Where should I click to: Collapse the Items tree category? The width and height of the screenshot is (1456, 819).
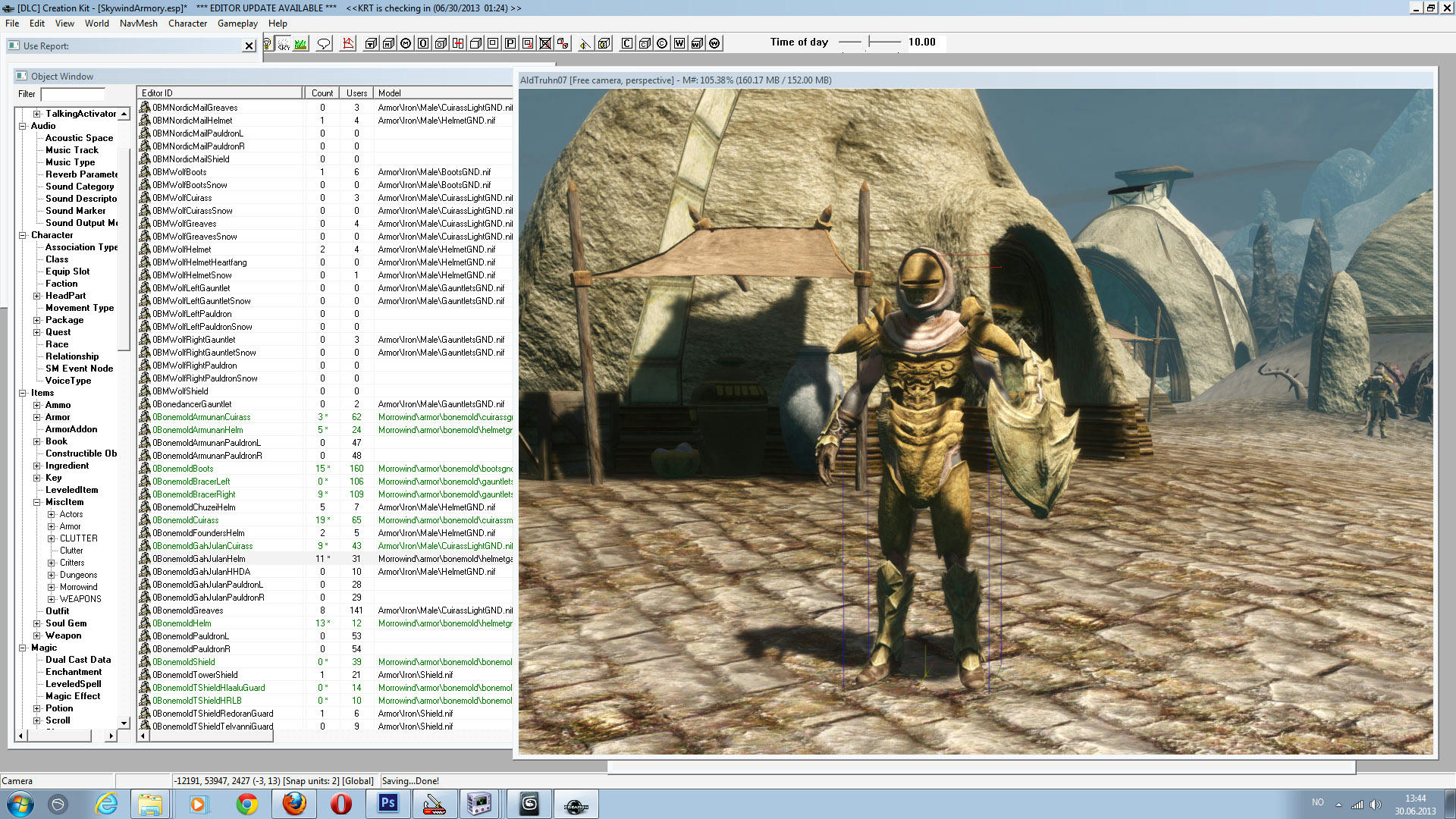pos(23,393)
